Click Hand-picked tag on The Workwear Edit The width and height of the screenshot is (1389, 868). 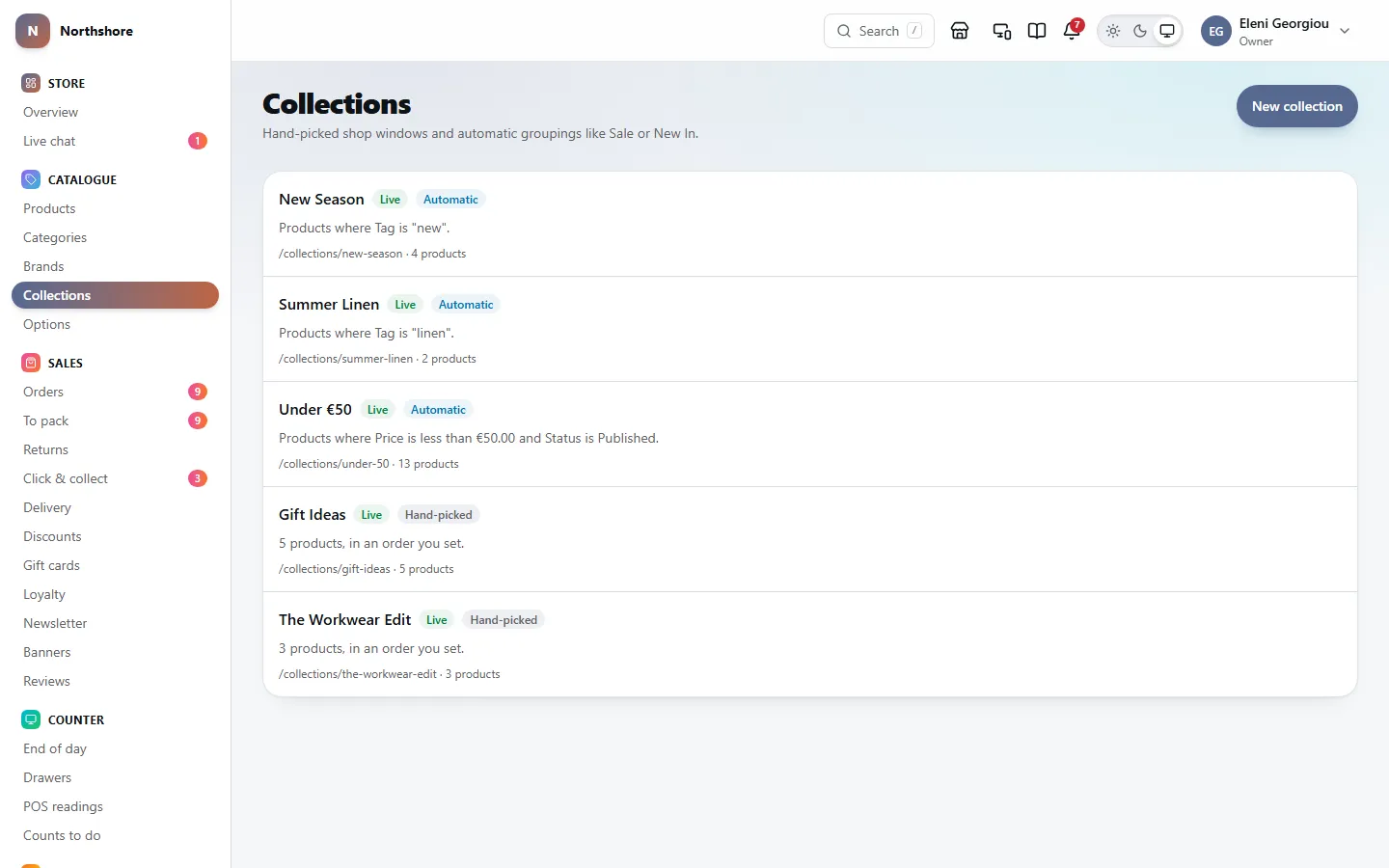pos(504,620)
